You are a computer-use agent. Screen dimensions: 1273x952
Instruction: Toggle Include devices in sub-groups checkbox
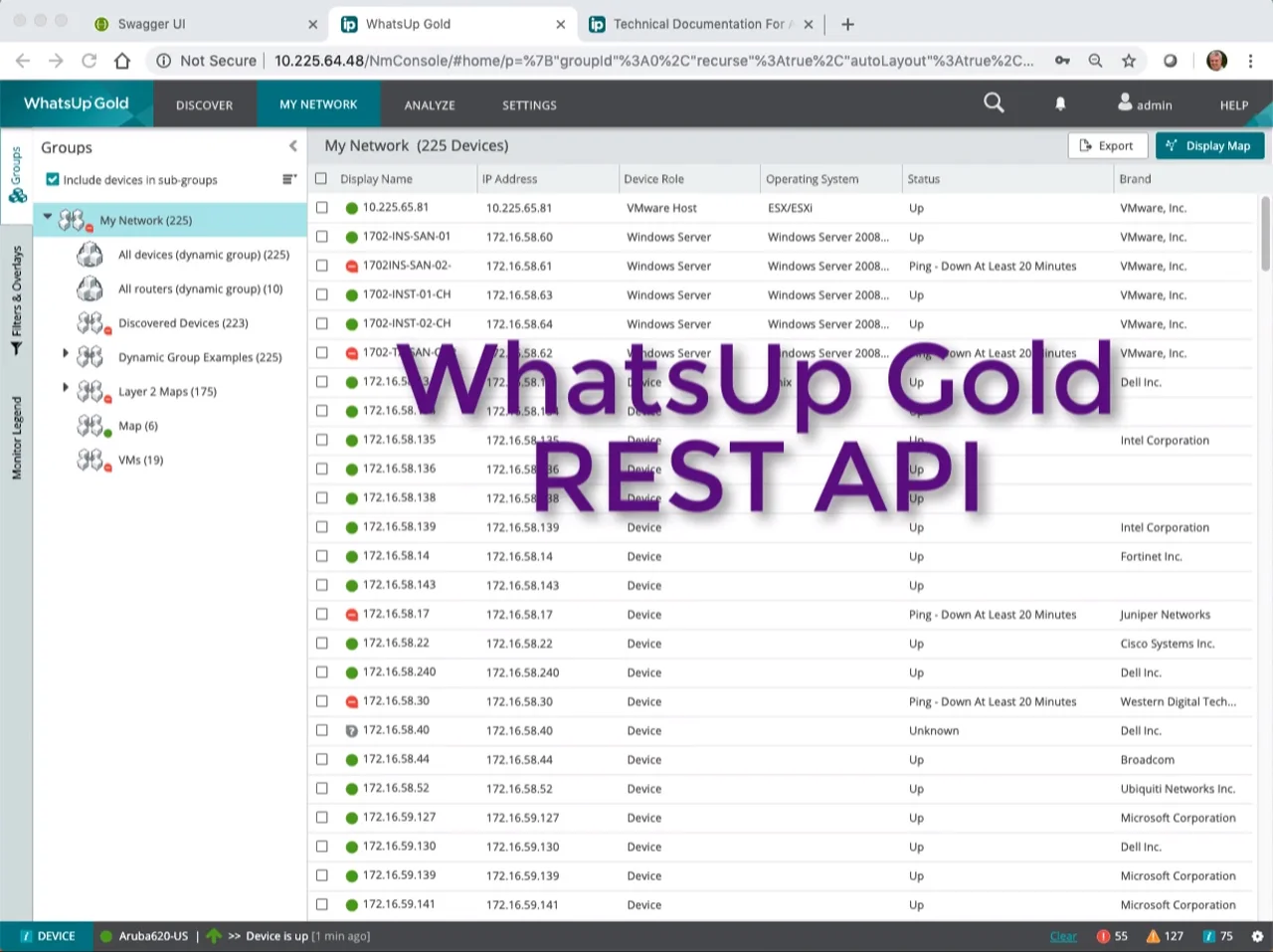pyautogui.click(x=53, y=179)
